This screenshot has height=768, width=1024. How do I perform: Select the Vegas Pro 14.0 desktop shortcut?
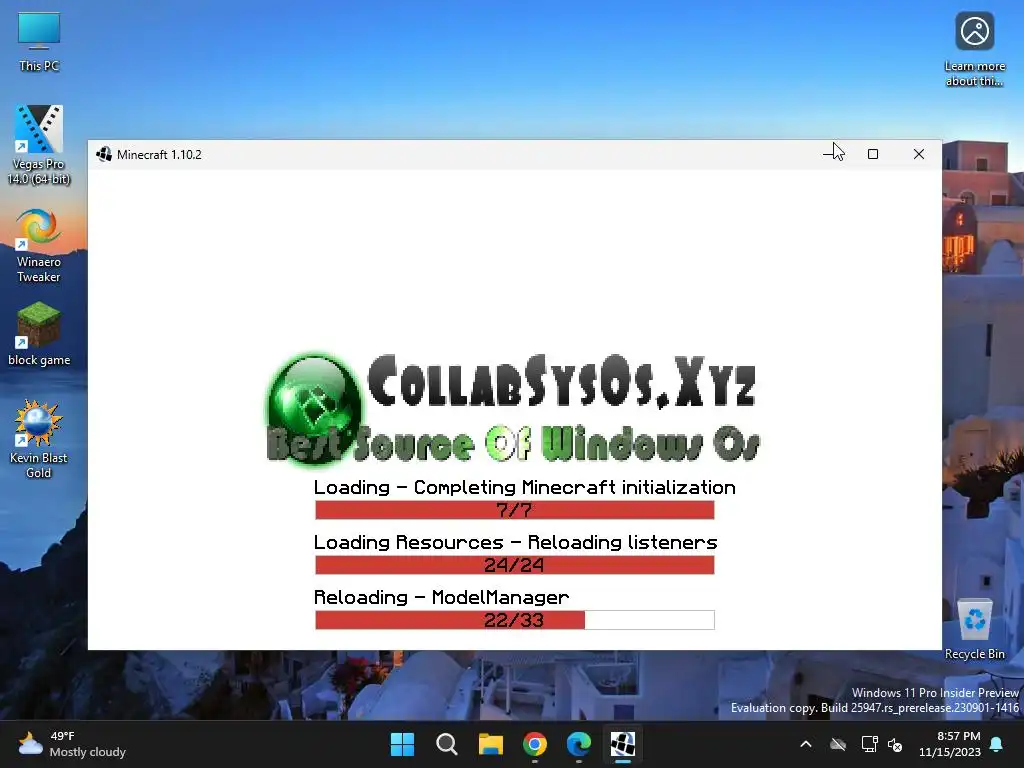pyautogui.click(x=39, y=144)
